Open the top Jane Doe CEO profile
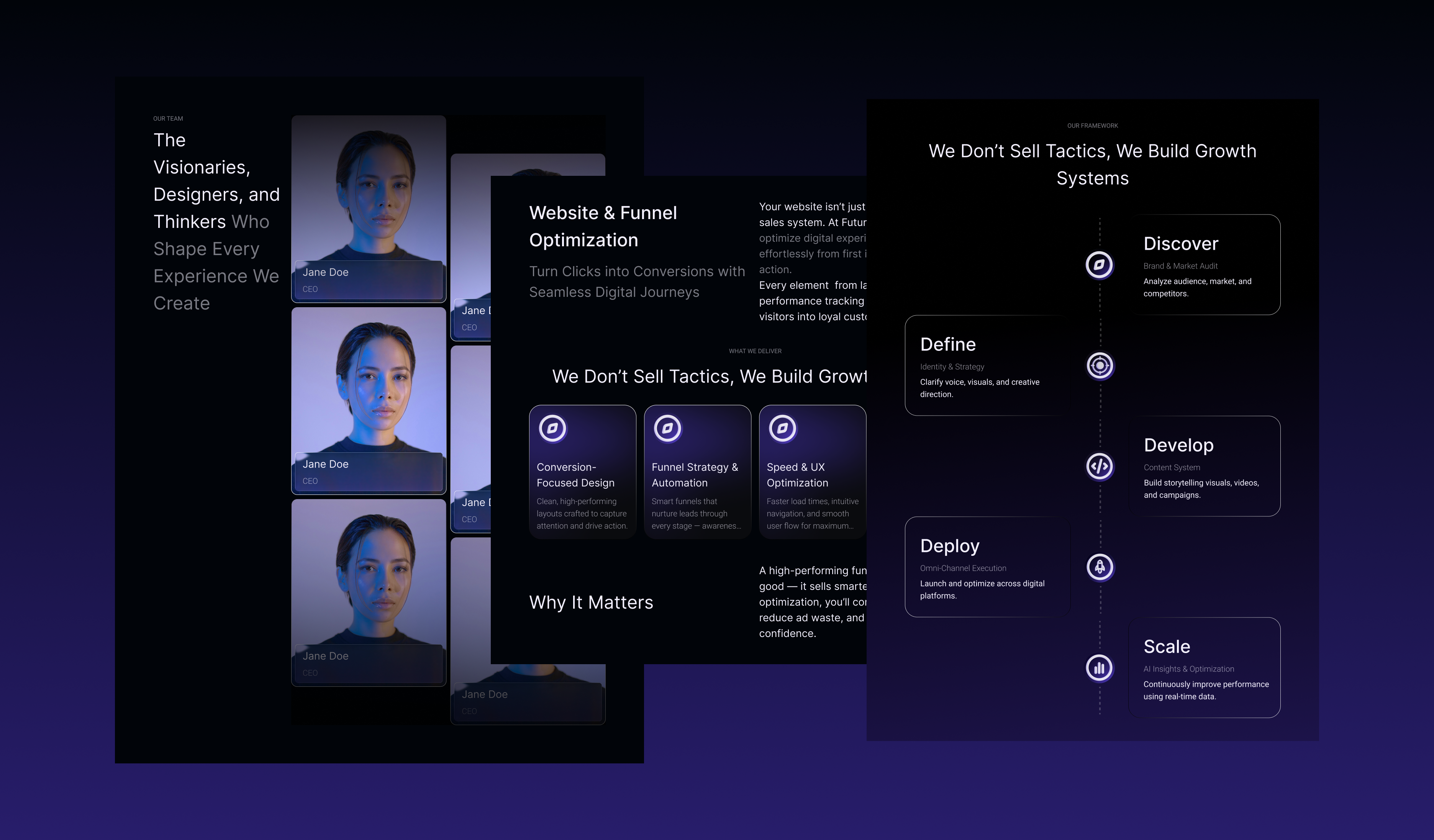Viewport: 1434px width, 840px height. click(368, 211)
